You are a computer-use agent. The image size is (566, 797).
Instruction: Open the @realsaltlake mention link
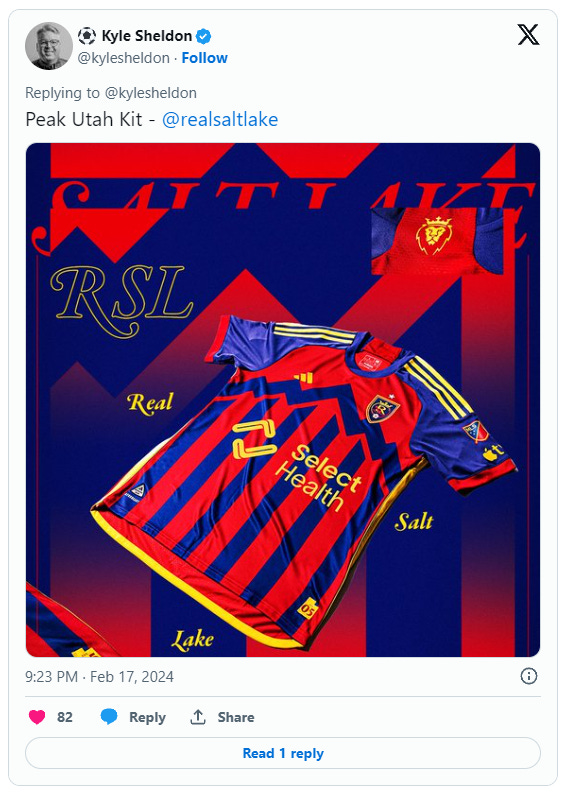click(x=220, y=119)
